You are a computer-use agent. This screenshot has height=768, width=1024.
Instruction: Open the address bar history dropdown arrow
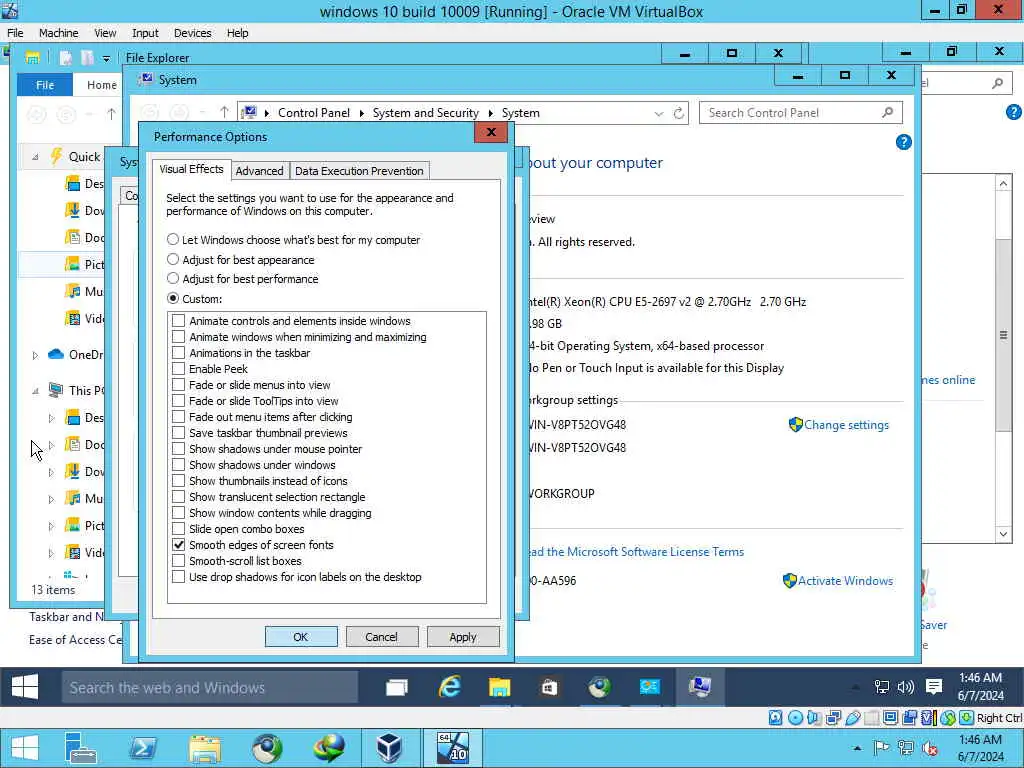(x=658, y=113)
